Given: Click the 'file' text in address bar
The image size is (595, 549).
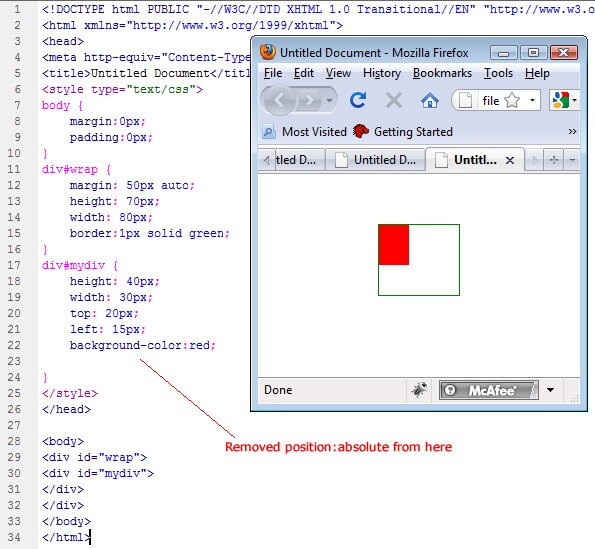Looking at the screenshot, I should (491, 101).
